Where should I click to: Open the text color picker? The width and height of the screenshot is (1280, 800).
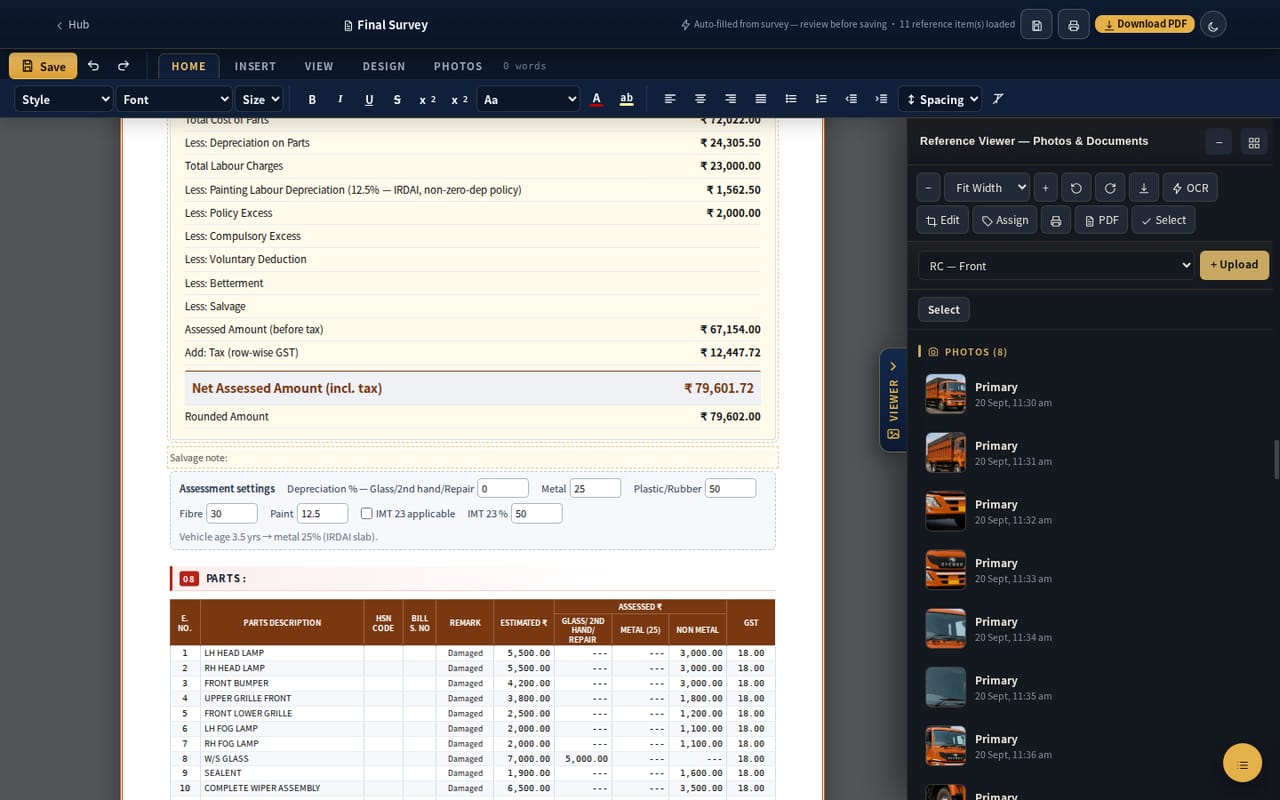click(597, 99)
